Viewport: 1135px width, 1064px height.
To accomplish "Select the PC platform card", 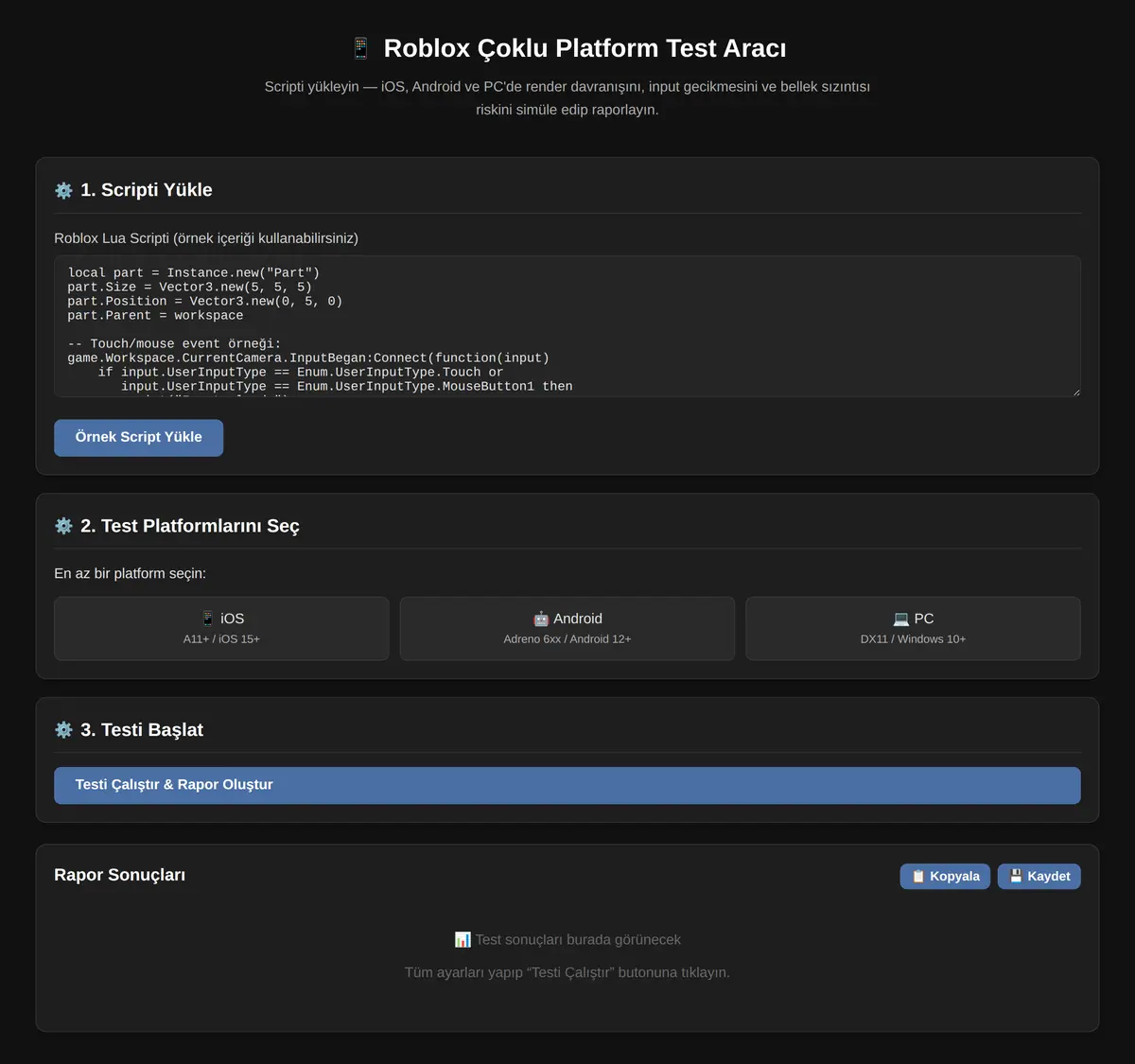I will pyautogui.click(x=913, y=628).
